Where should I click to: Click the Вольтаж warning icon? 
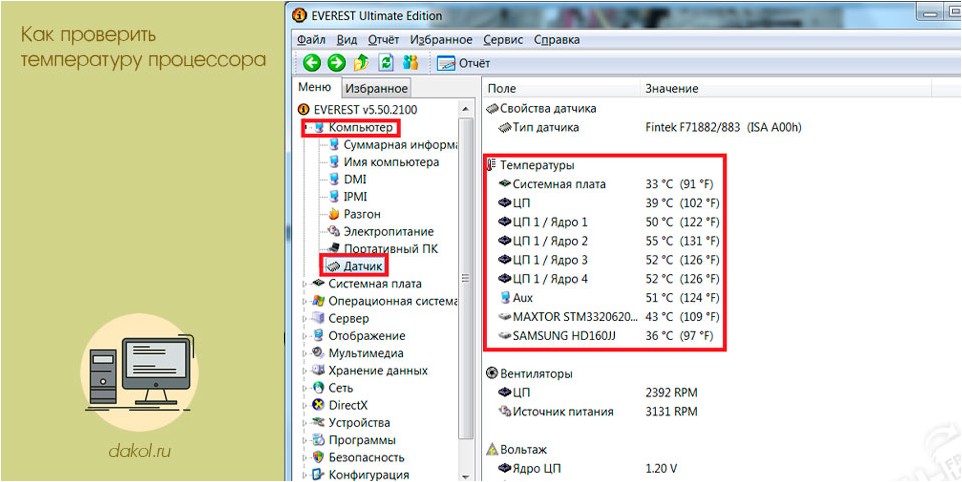pyautogui.click(x=492, y=449)
